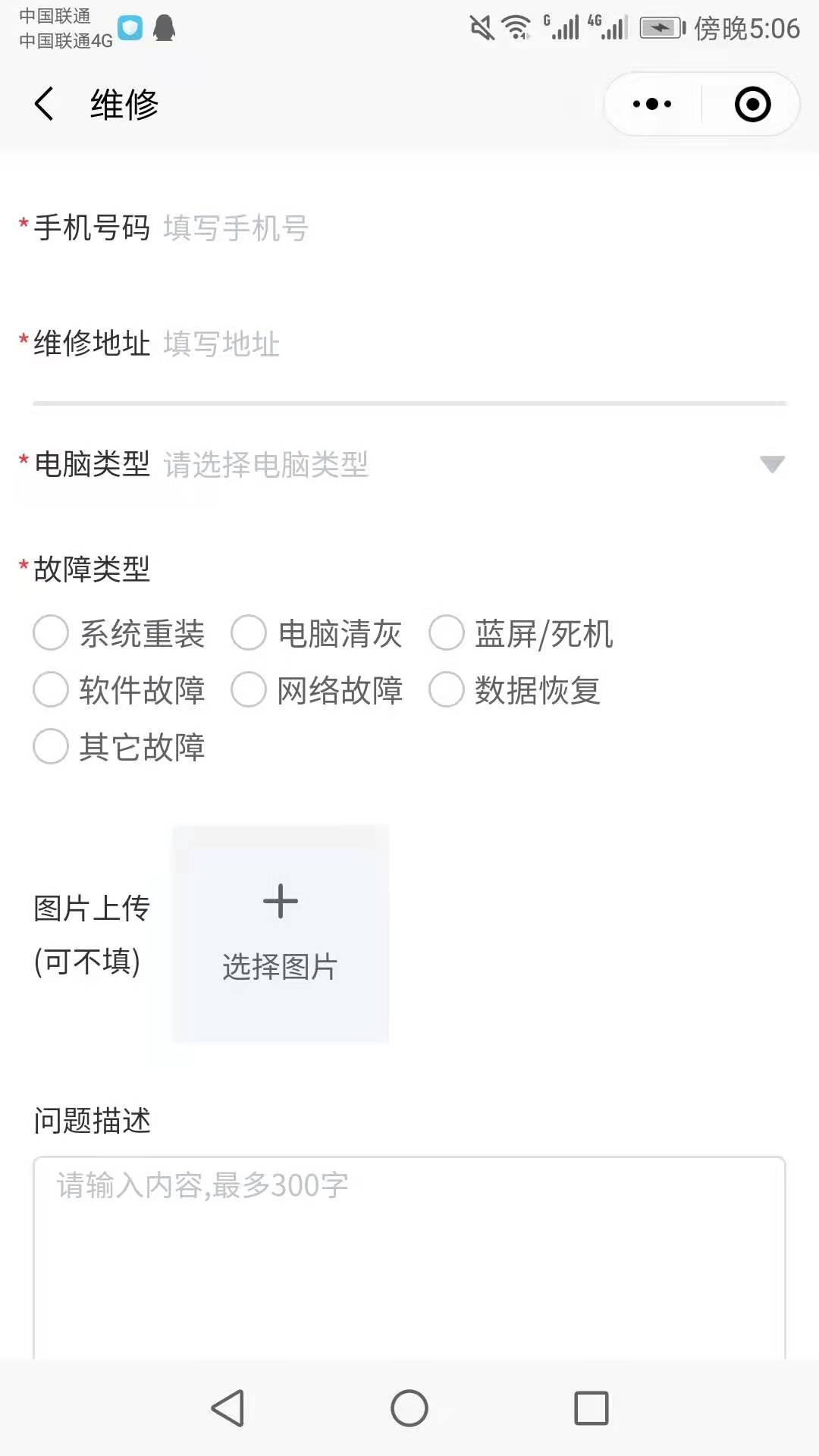Choose 网络故障 option
This screenshot has width=819, height=1456.
249,689
